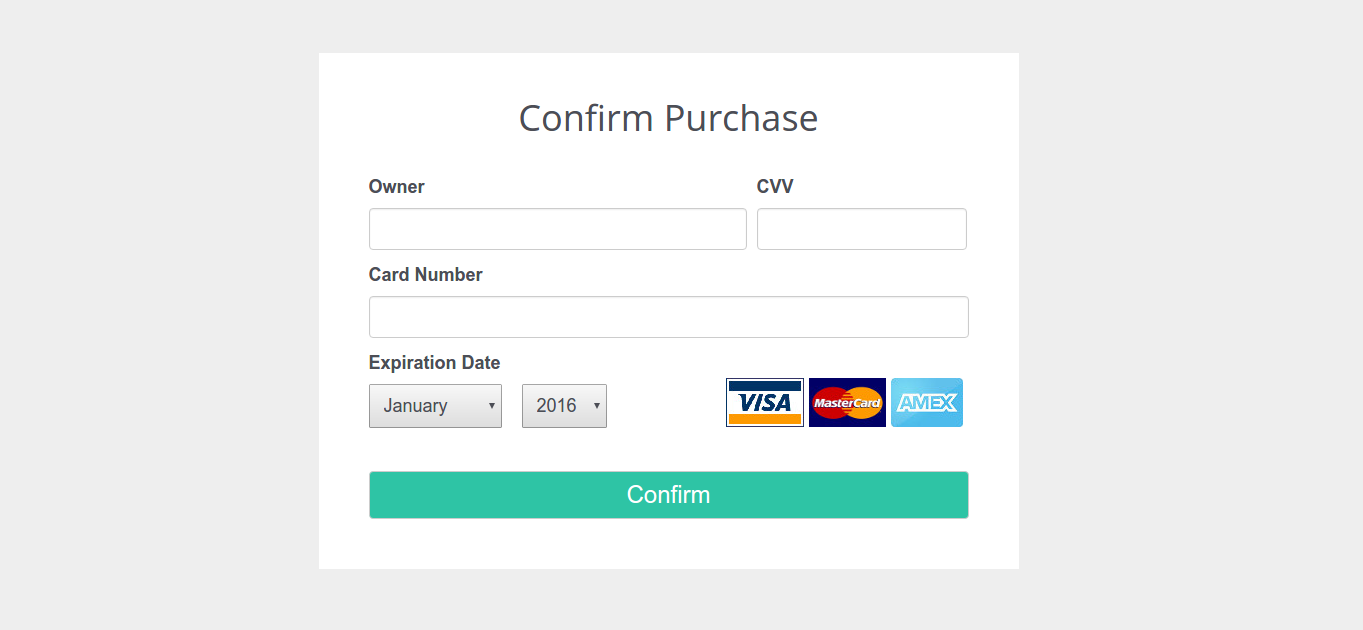Screen dimensions: 1363x630
Task: Click the MasterCard payment icon
Action: pos(847,402)
